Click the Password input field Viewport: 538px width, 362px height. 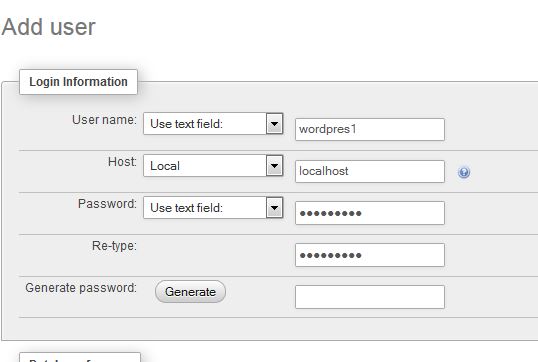pyautogui.click(x=370, y=213)
